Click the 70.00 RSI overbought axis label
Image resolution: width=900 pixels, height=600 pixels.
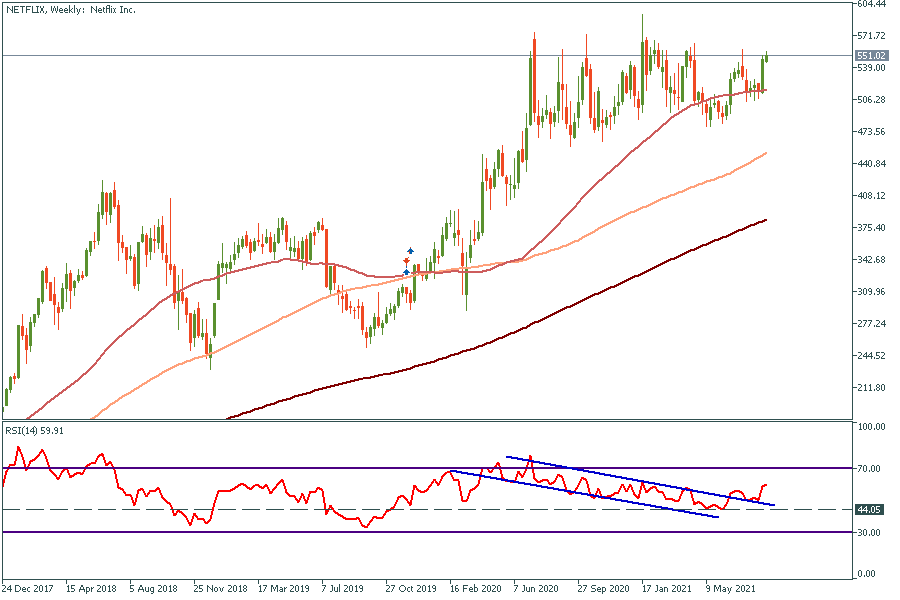869,468
